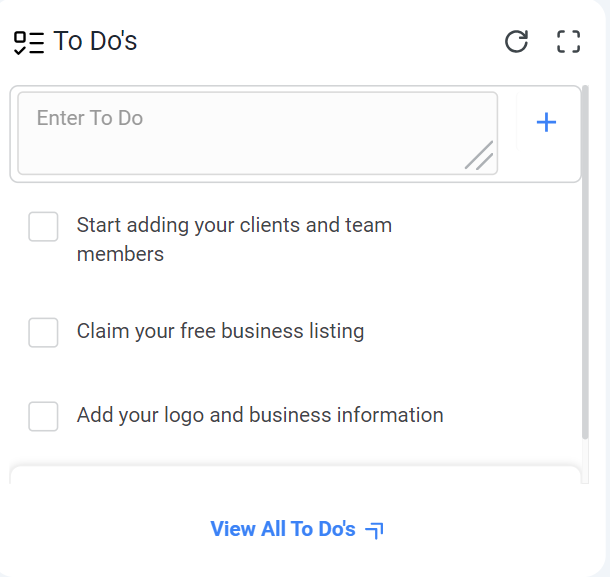
Task: Refresh the To Do's widget
Action: 516,42
